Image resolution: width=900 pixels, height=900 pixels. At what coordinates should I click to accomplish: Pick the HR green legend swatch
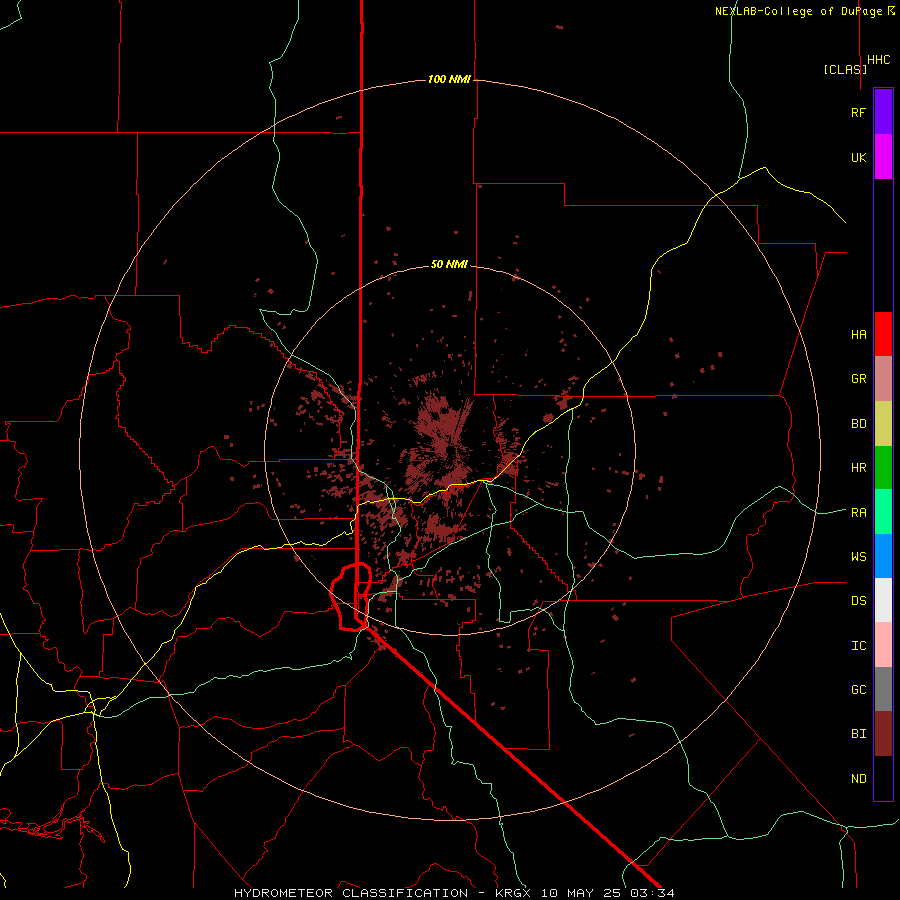pos(883,467)
